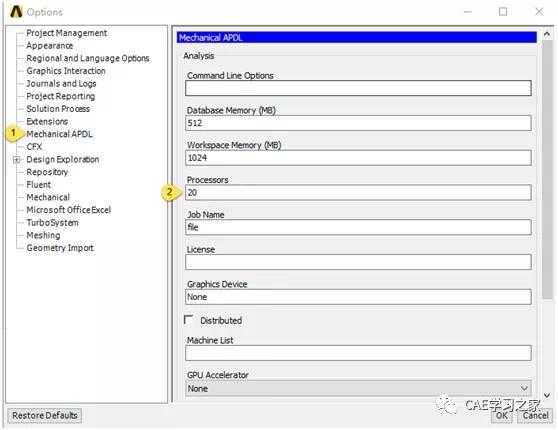Select Mechanical APDL in the options tree
Screen dimensions: 558x430
coord(59,134)
